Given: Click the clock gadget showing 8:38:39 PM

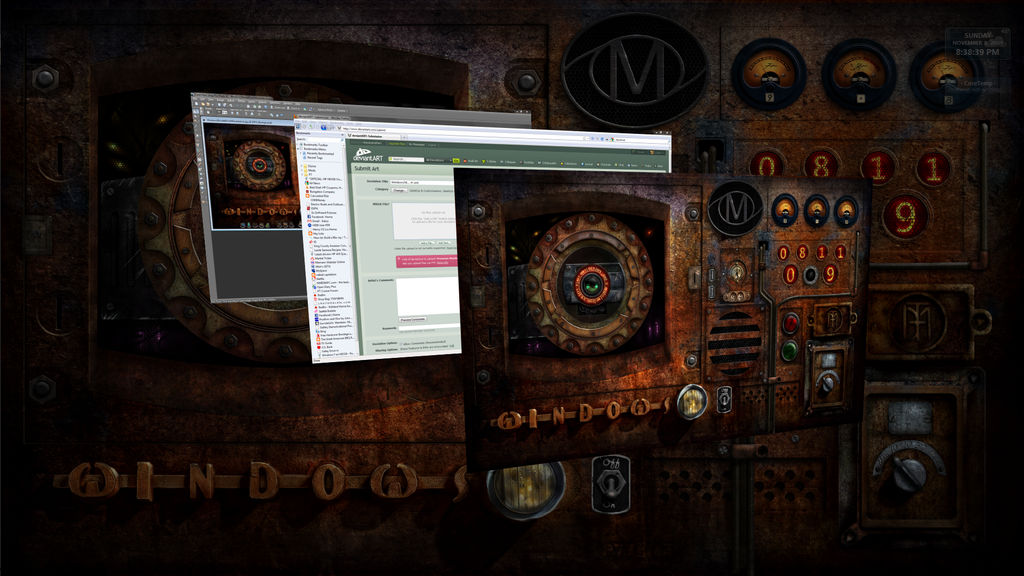Looking at the screenshot, I should (x=978, y=43).
